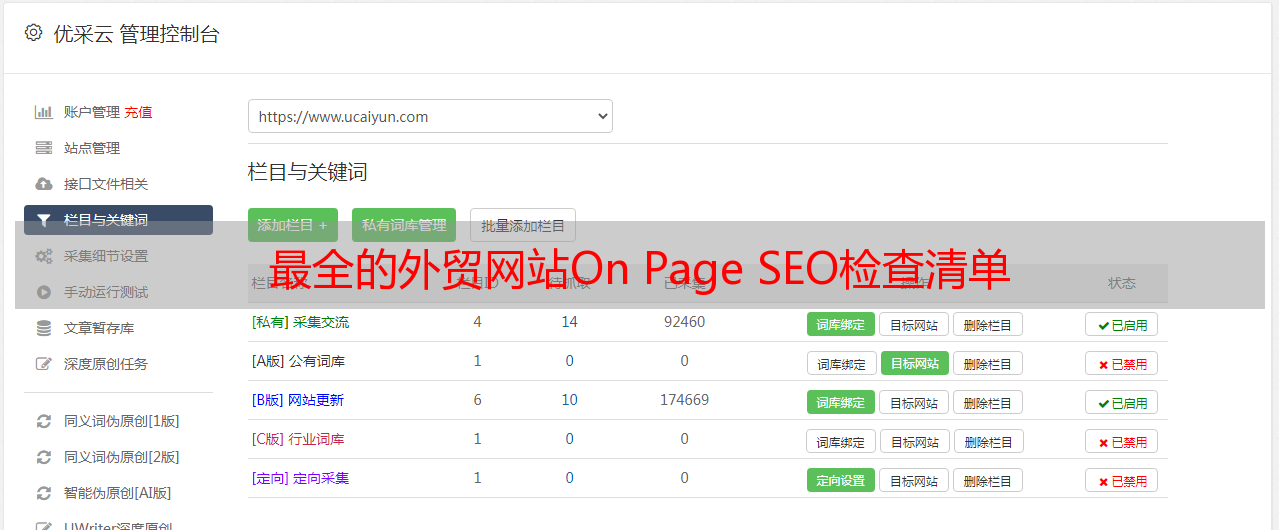Image resolution: width=1279 pixels, height=530 pixels.
Task: Click 词库绑定 in 公有词库 row
Action: 841,363
